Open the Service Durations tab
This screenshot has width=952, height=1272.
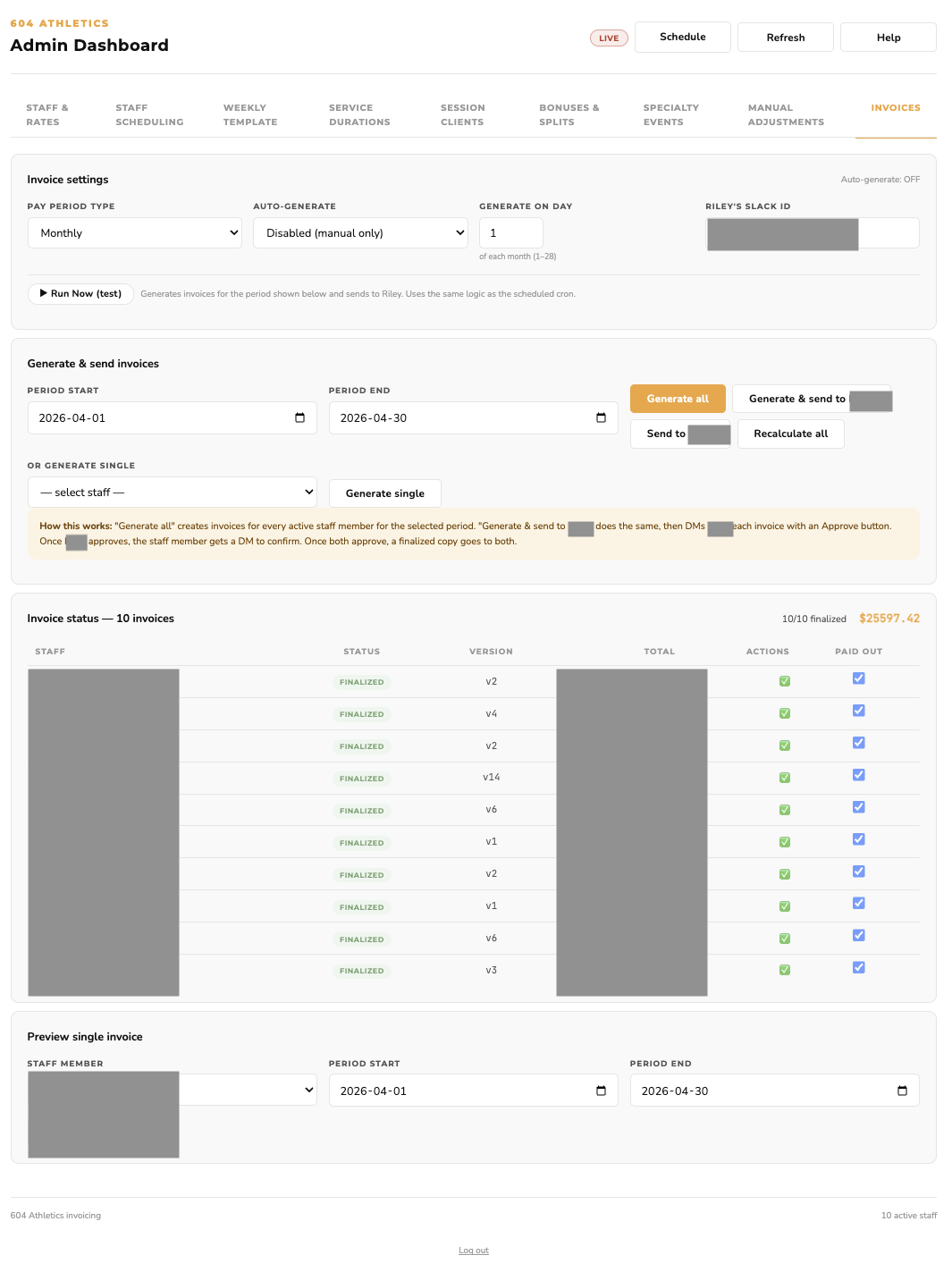[359, 114]
